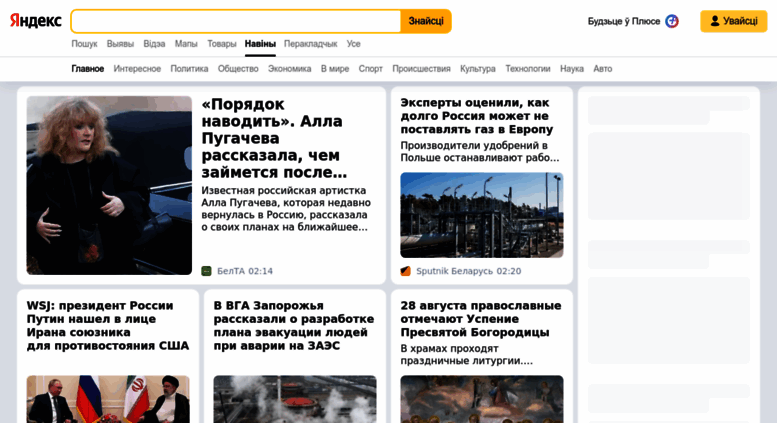Open the Будзьце ў Плюсе link
This screenshot has height=423, width=777.
pyautogui.click(x=624, y=21)
